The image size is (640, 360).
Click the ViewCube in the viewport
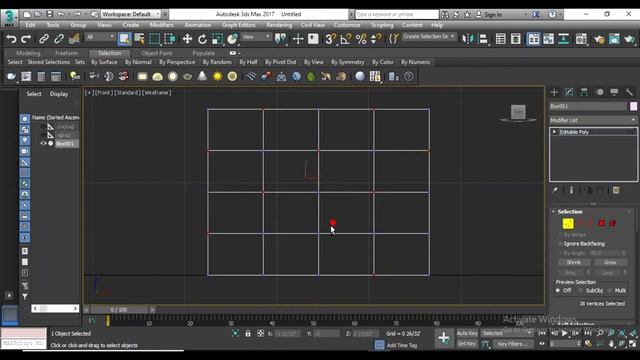point(518,113)
